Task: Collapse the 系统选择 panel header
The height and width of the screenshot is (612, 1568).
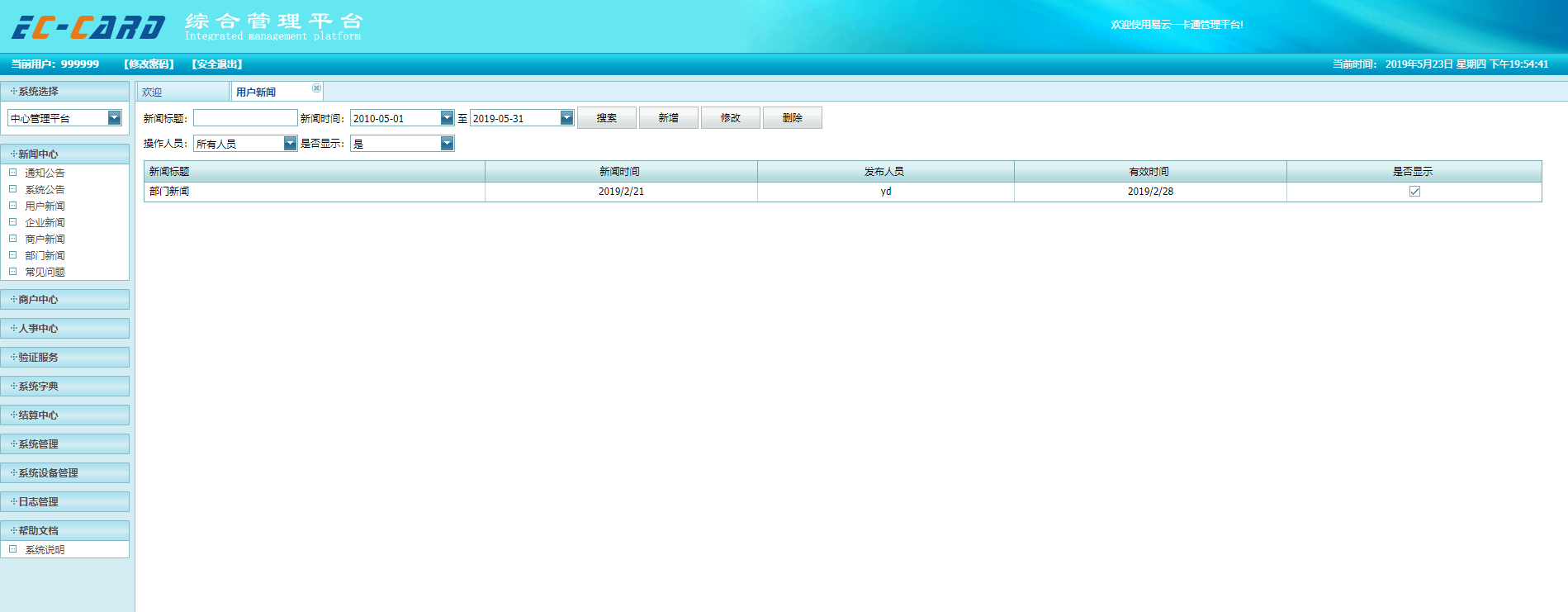Action: click(x=65, y=92)
